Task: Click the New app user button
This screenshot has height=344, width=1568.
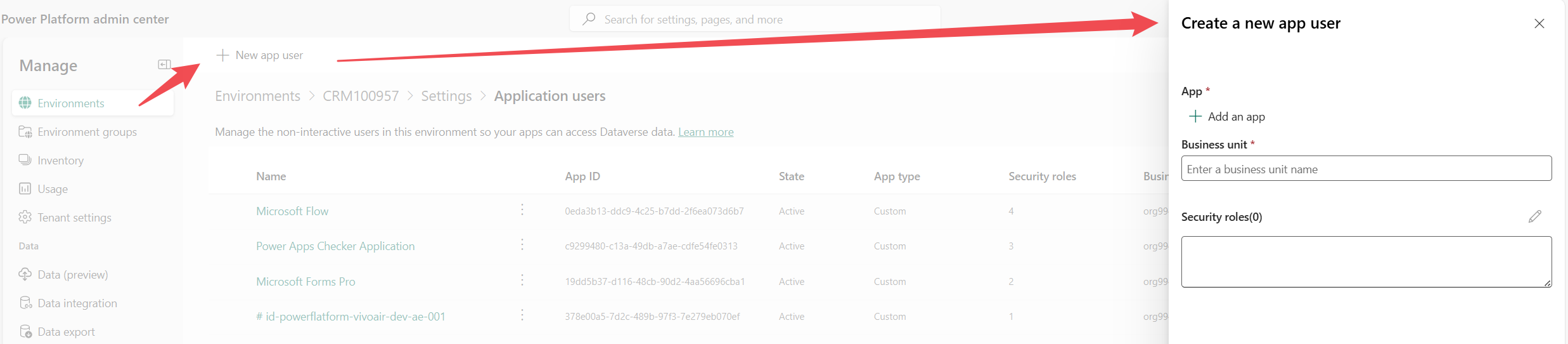Action: (x=260, y=55)
